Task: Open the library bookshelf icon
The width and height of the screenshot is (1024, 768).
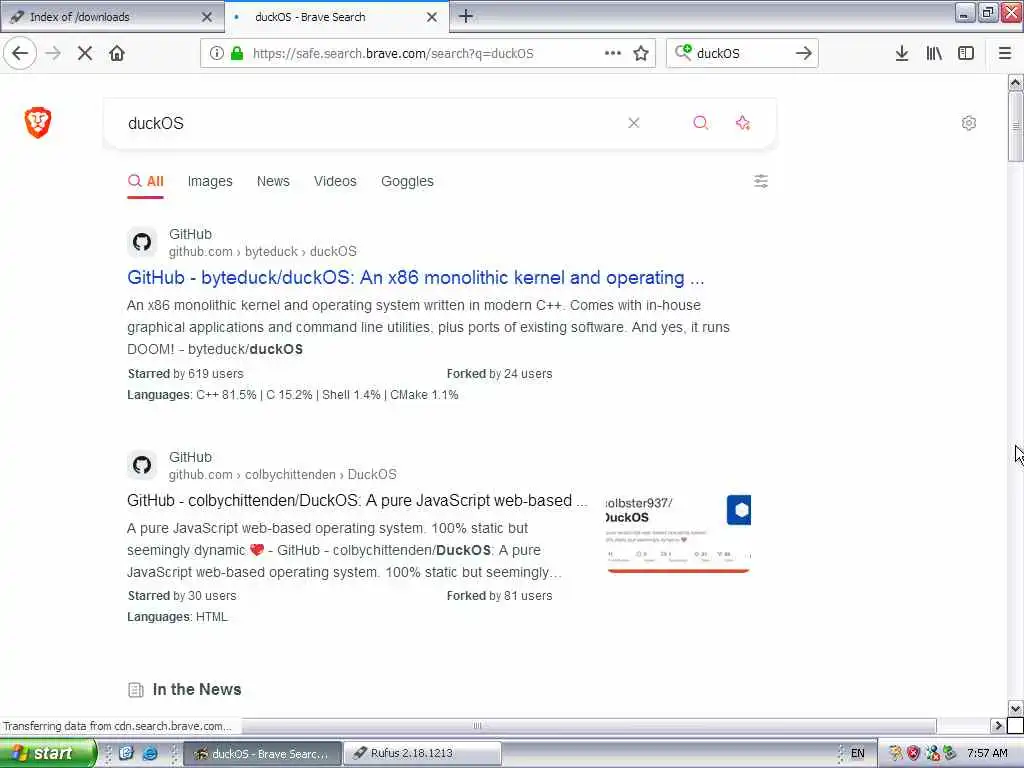Action: tap(934, 53)
